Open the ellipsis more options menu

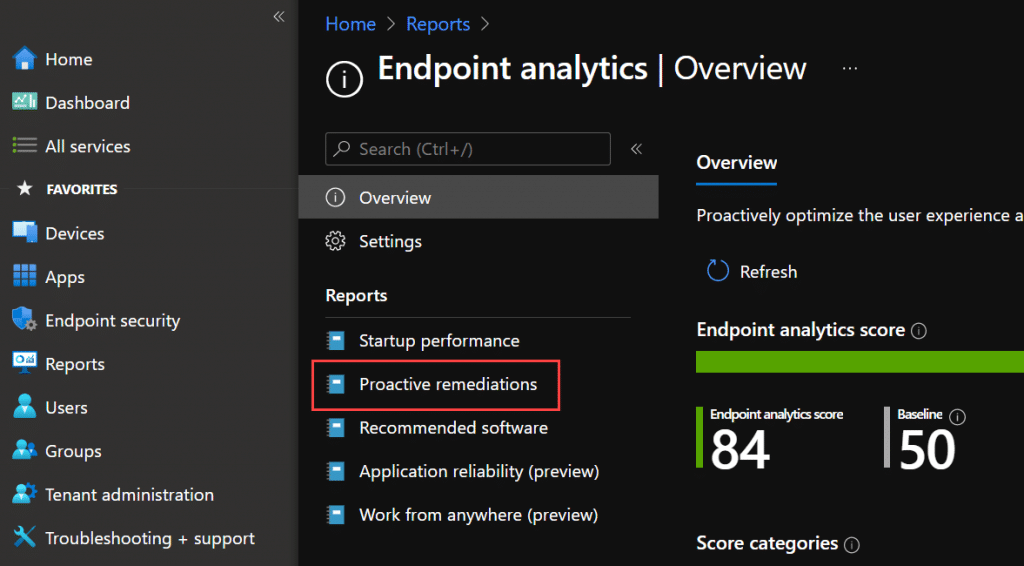click(x=850, y=69)
